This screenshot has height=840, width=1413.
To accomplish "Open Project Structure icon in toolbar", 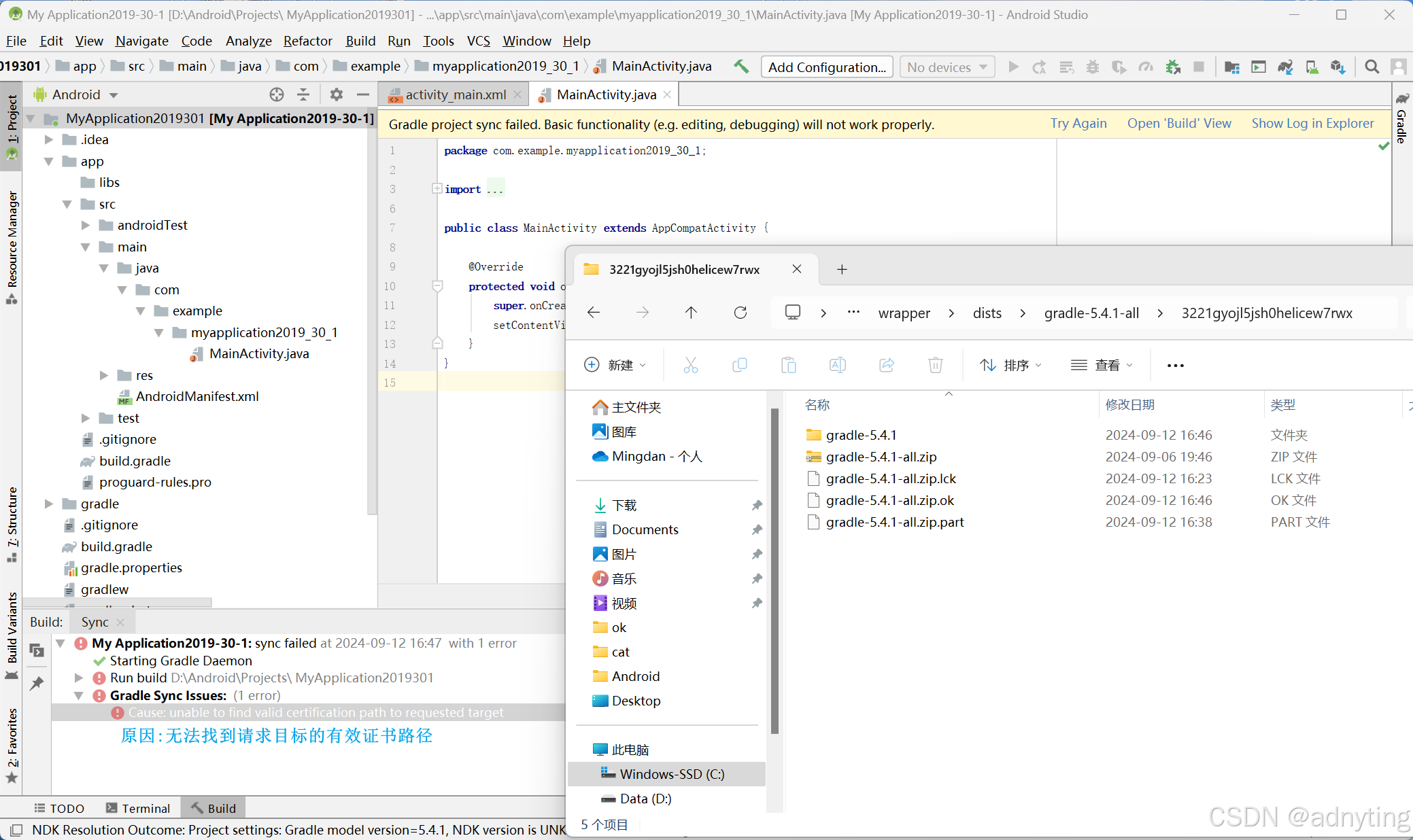I will click(x=1231, y=67).
